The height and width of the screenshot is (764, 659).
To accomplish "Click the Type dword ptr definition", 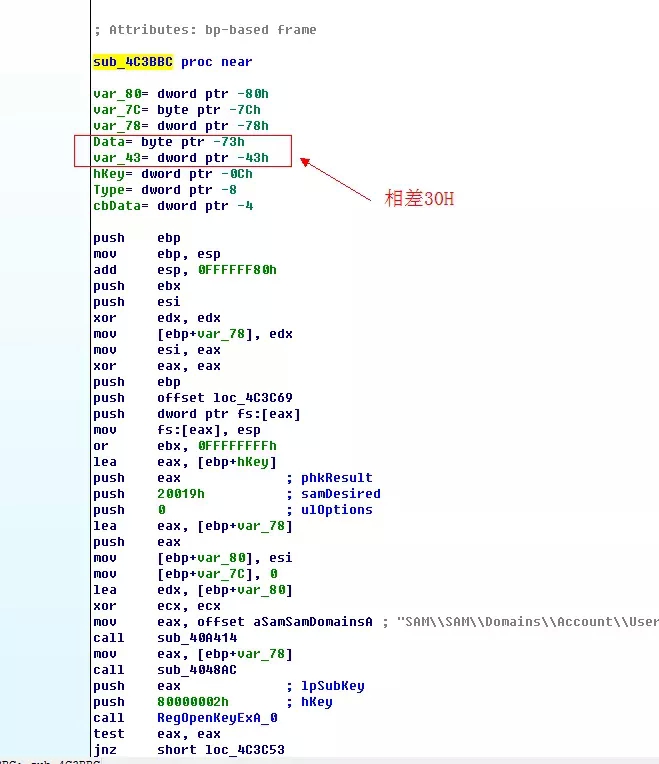I will coord(165,190).
